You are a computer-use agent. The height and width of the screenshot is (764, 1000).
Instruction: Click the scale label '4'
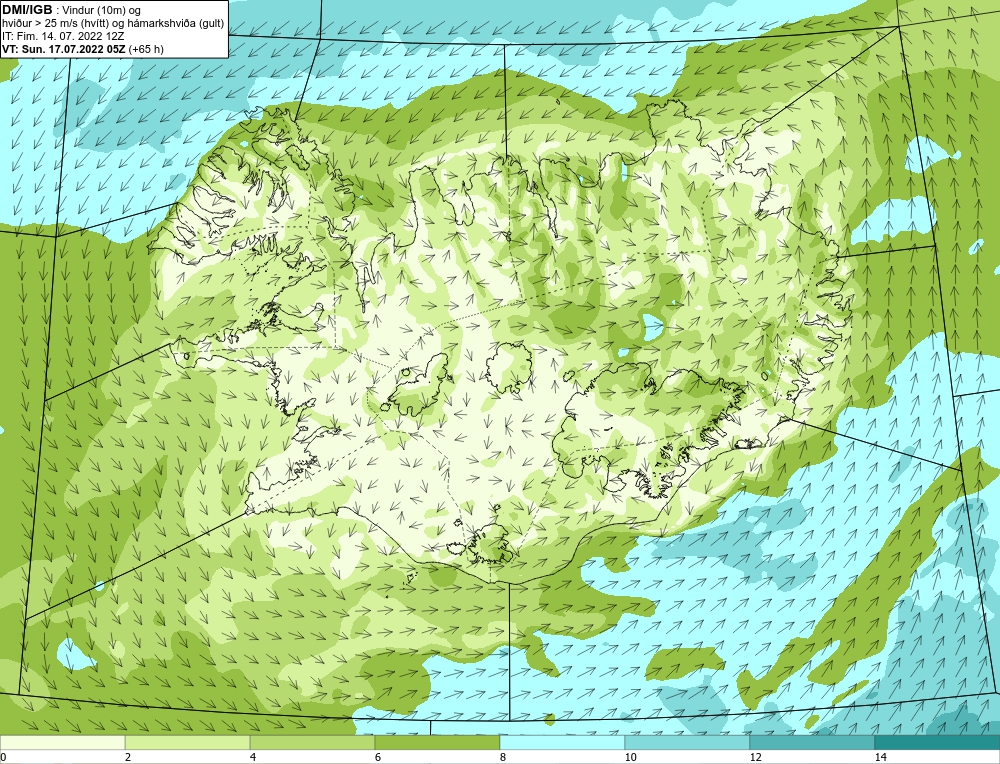tap(253, 757)
